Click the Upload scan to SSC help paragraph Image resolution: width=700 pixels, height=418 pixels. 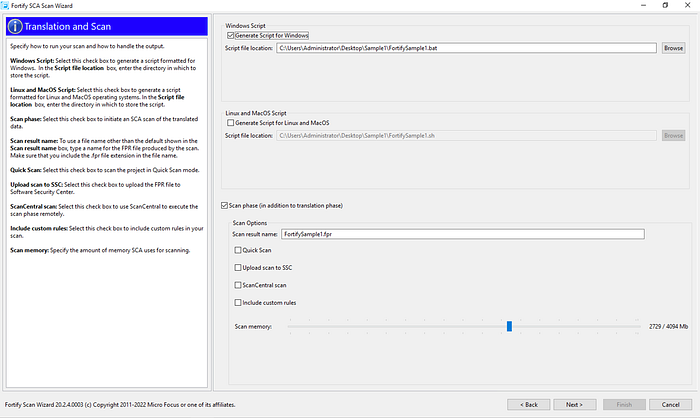[x=96, y=188]
